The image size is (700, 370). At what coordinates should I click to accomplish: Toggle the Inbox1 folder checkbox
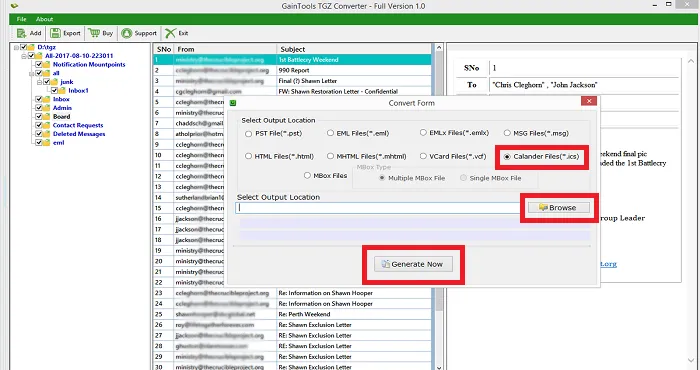coord(54,91)
